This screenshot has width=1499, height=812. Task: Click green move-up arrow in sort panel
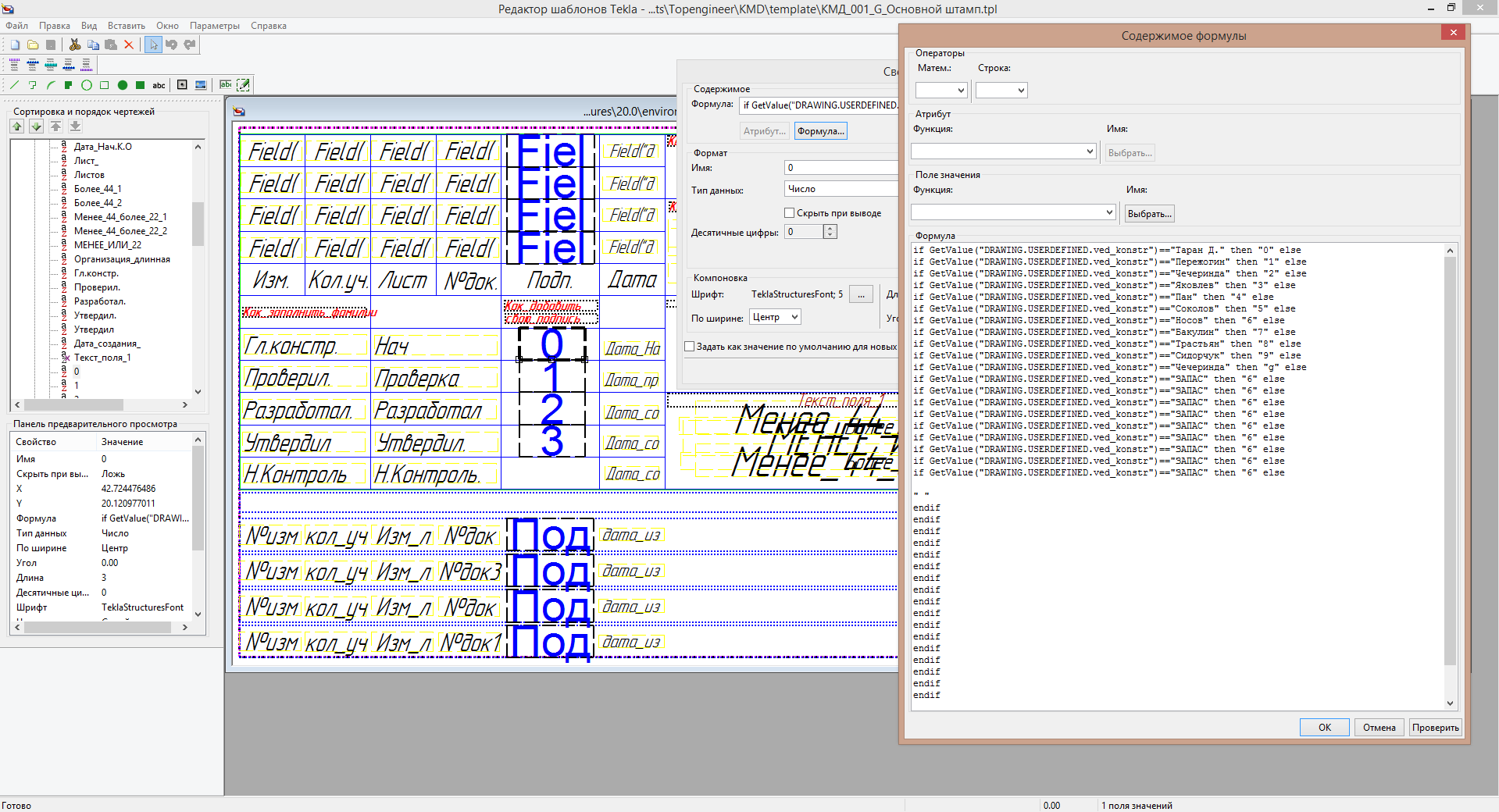click(17, 126)
